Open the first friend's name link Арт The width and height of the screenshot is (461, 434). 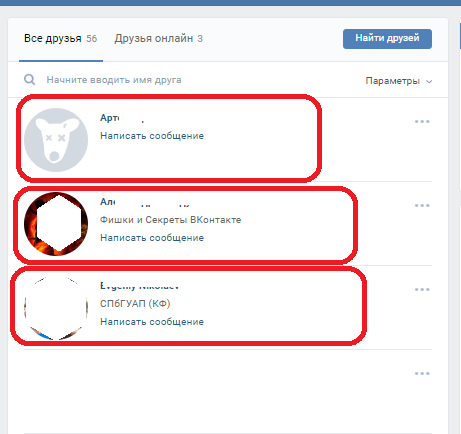click(x=110, y=118)
